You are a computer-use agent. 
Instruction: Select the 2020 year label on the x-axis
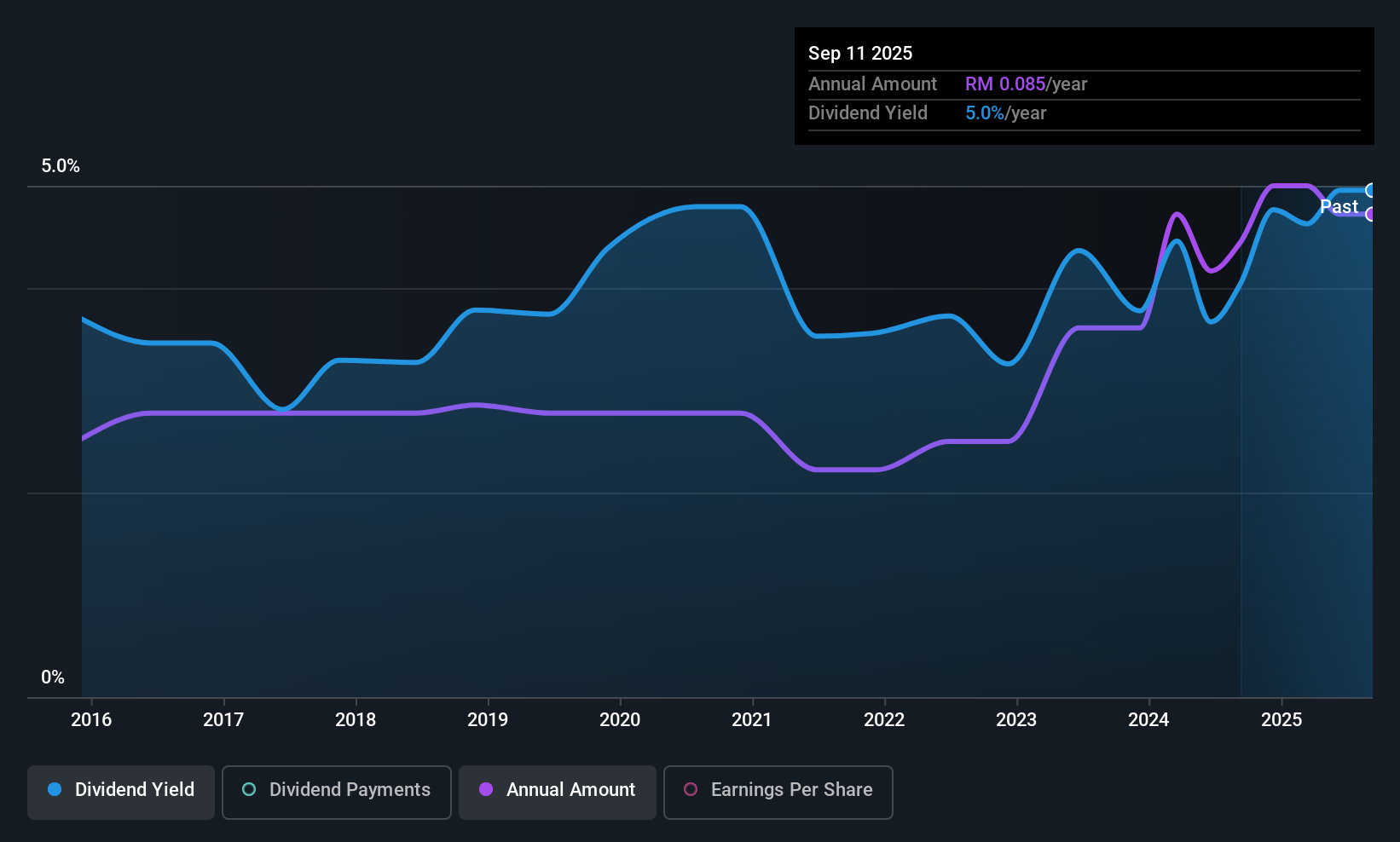(620, 719)
